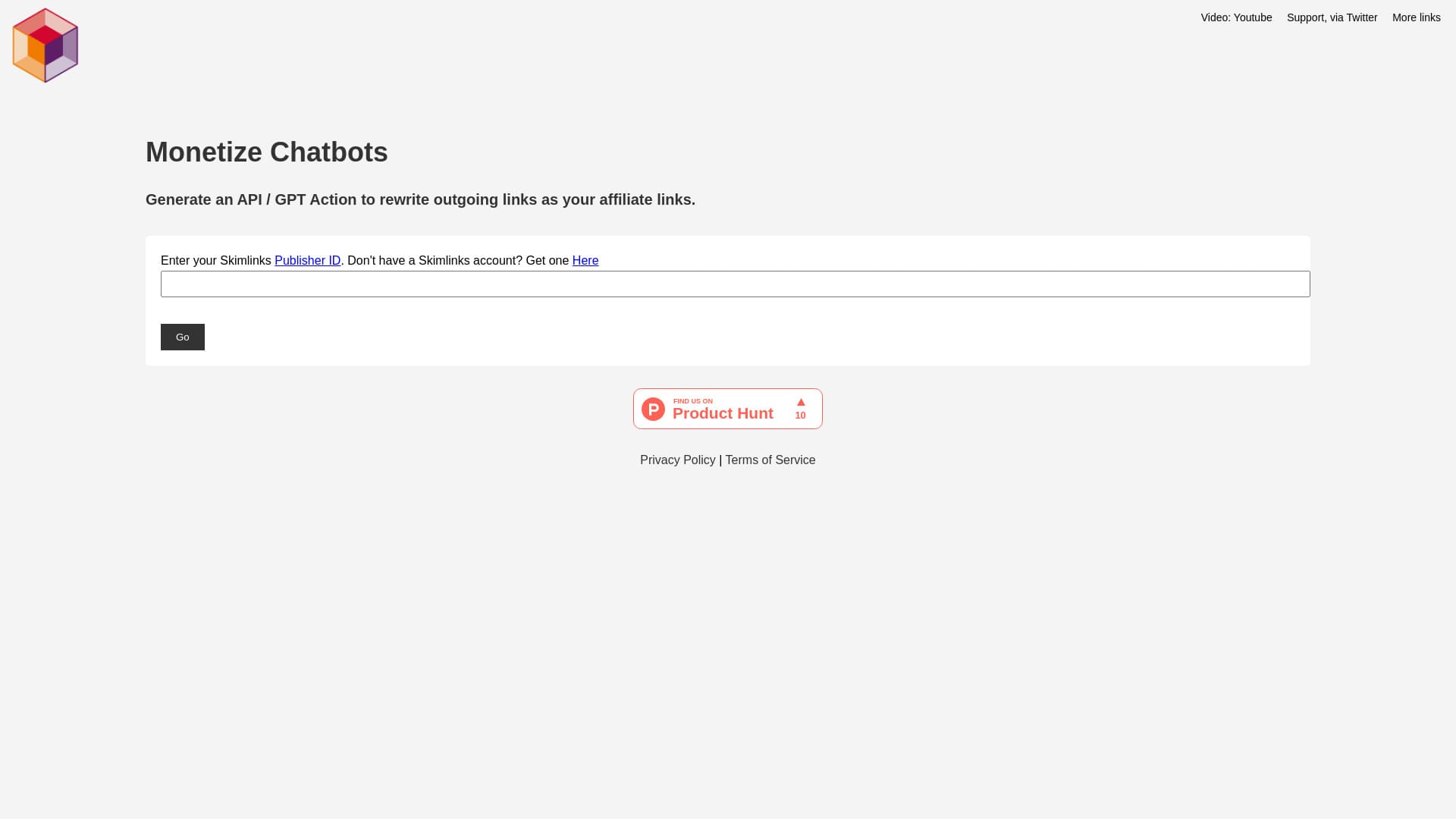The height and width of the screenshot is (819, 1456).
Task: Click the 'Generate an API / GPT Action' subheading
Action: 420,199
